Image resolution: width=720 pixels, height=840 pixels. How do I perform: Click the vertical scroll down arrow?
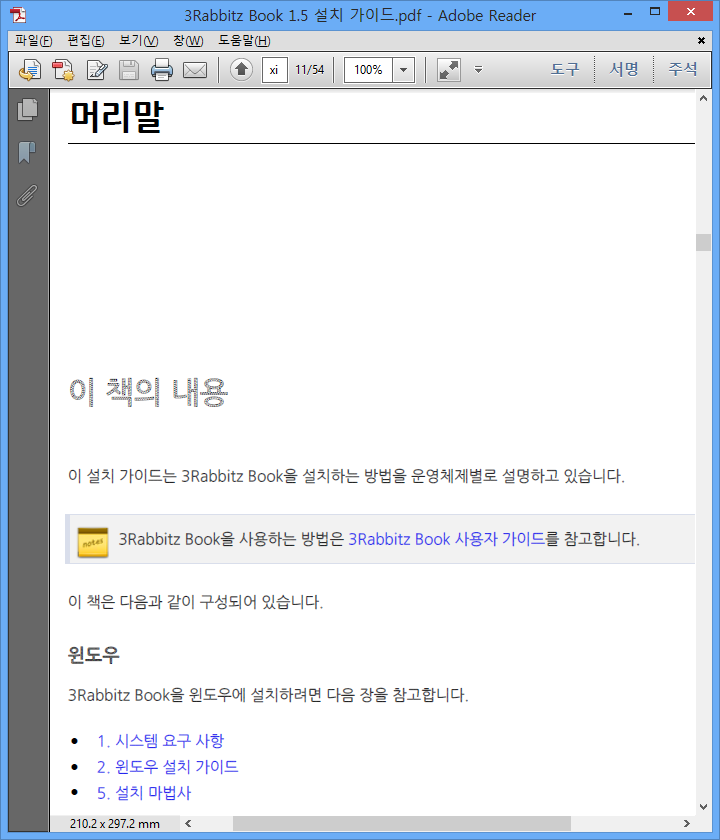coord(703,807)
